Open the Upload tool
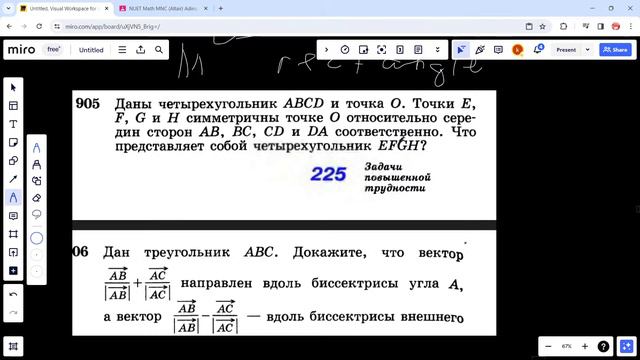The height and width of the screenshot is (360, 640). tap(13, 253)
